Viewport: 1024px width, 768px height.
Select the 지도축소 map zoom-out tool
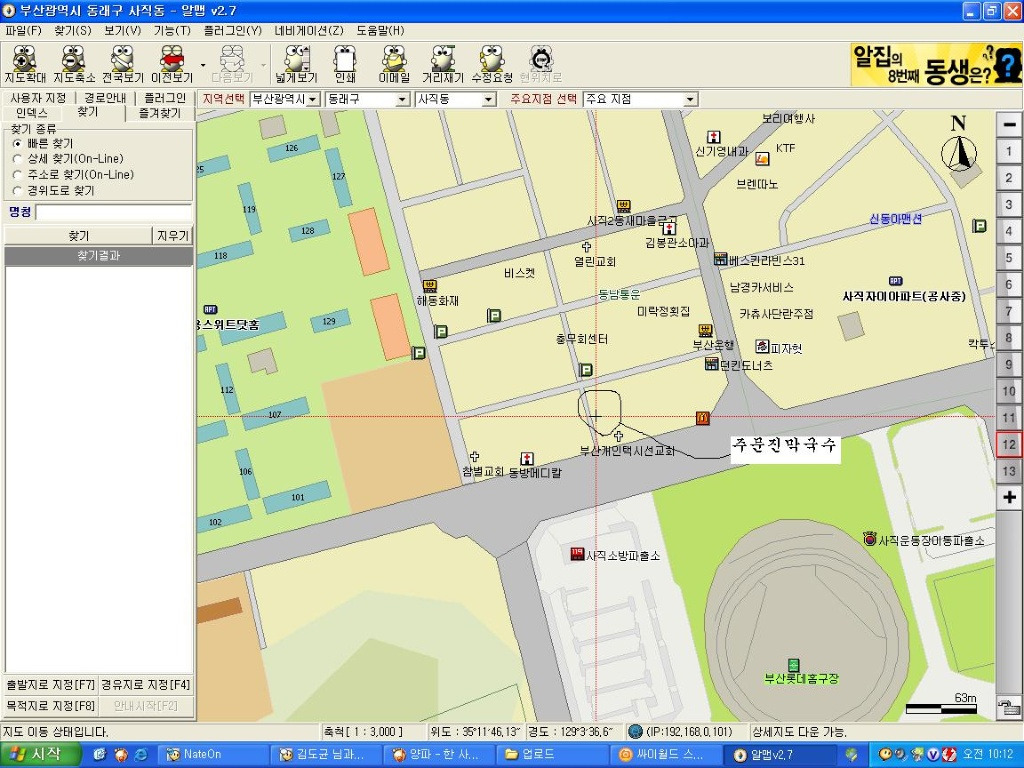[74, 65]
